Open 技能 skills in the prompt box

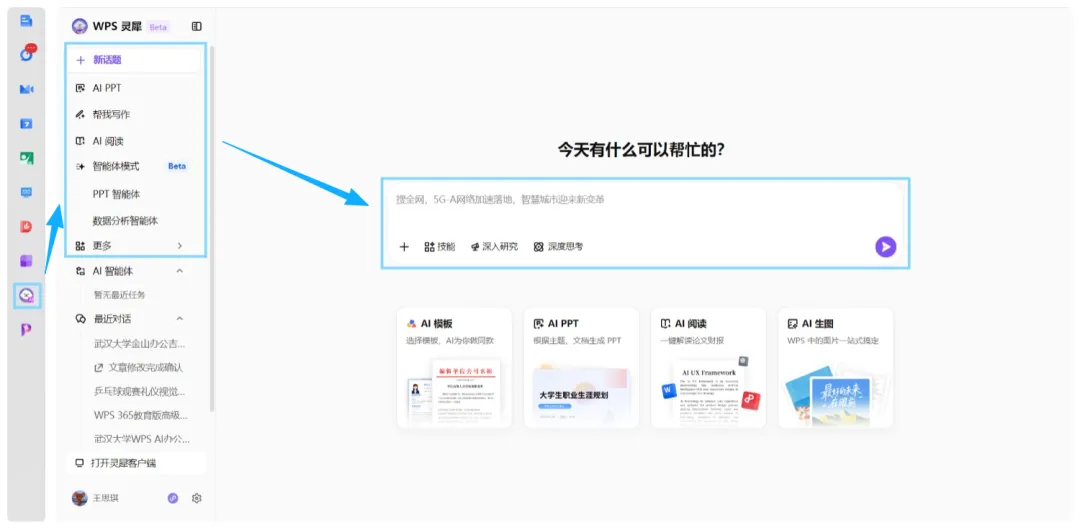pos(440,246)
